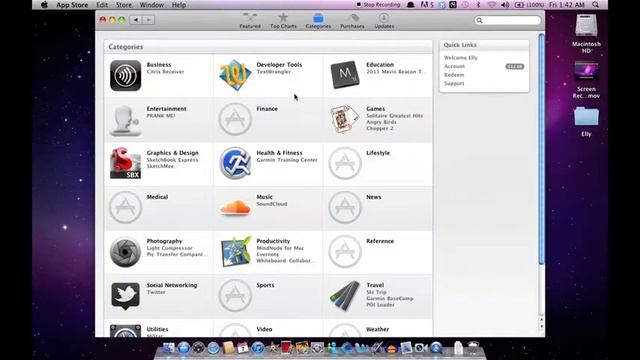Click the App Store window scrollbar

[542, 149]
